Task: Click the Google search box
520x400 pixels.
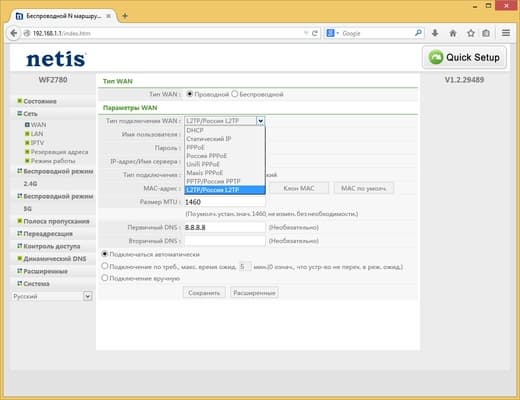Action: (x=377, y=33)
